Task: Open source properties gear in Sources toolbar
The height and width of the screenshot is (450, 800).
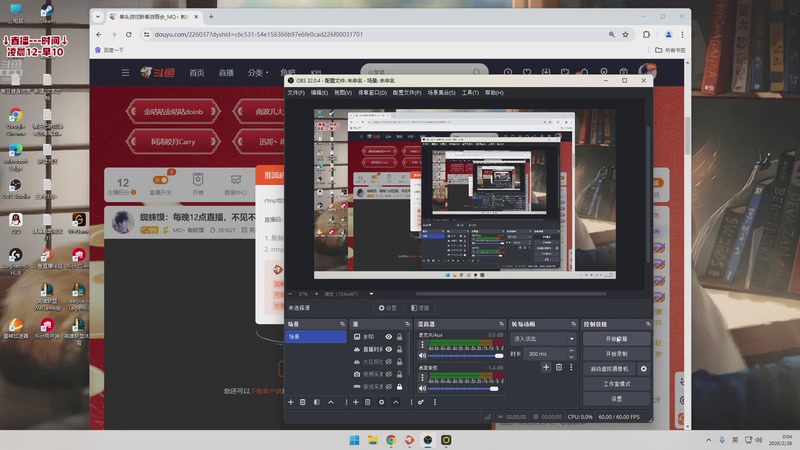Action: pos(381,402)
